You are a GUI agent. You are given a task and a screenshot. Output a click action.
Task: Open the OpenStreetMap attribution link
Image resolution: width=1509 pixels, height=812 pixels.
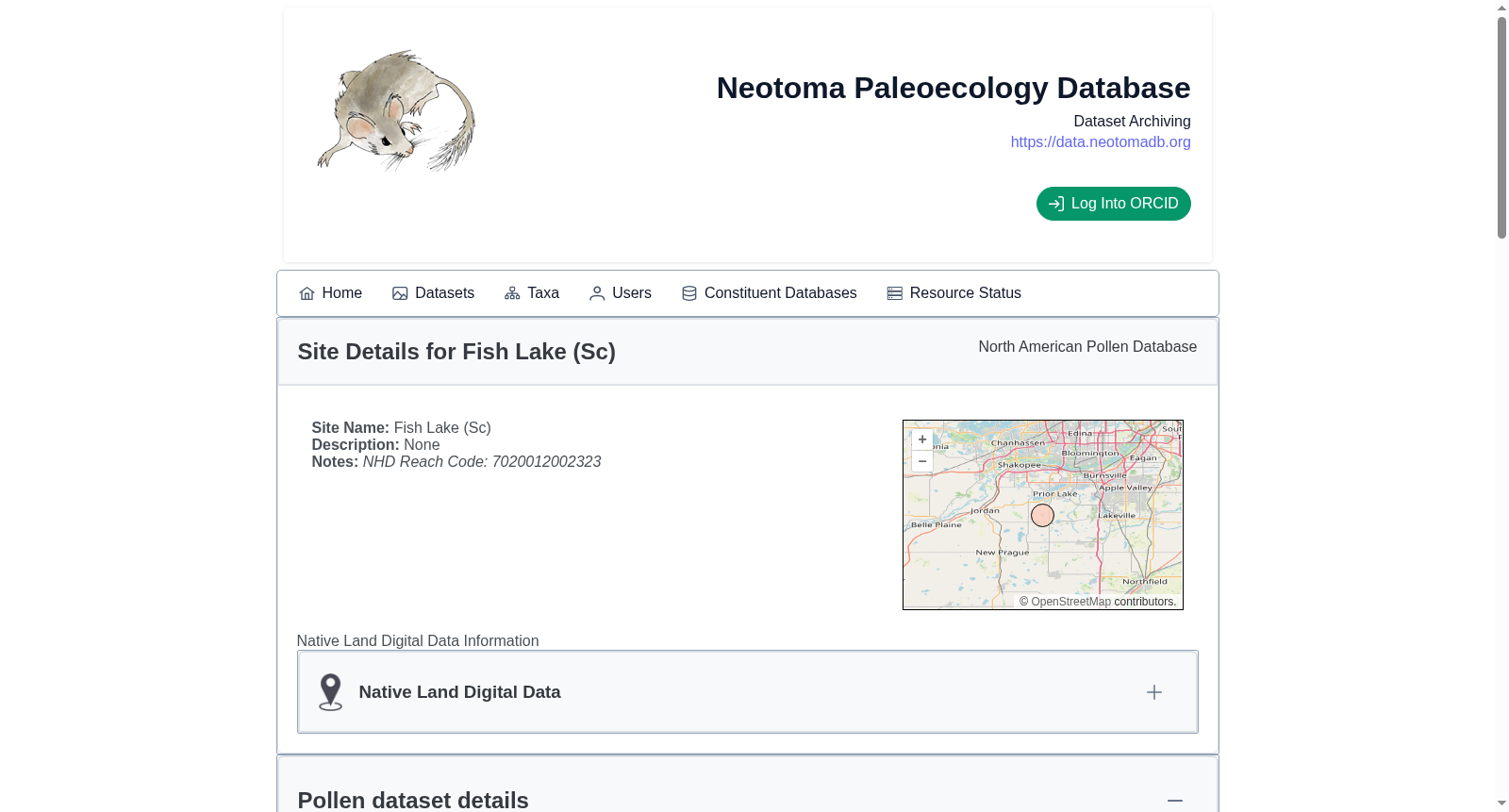coord(1070,602)
